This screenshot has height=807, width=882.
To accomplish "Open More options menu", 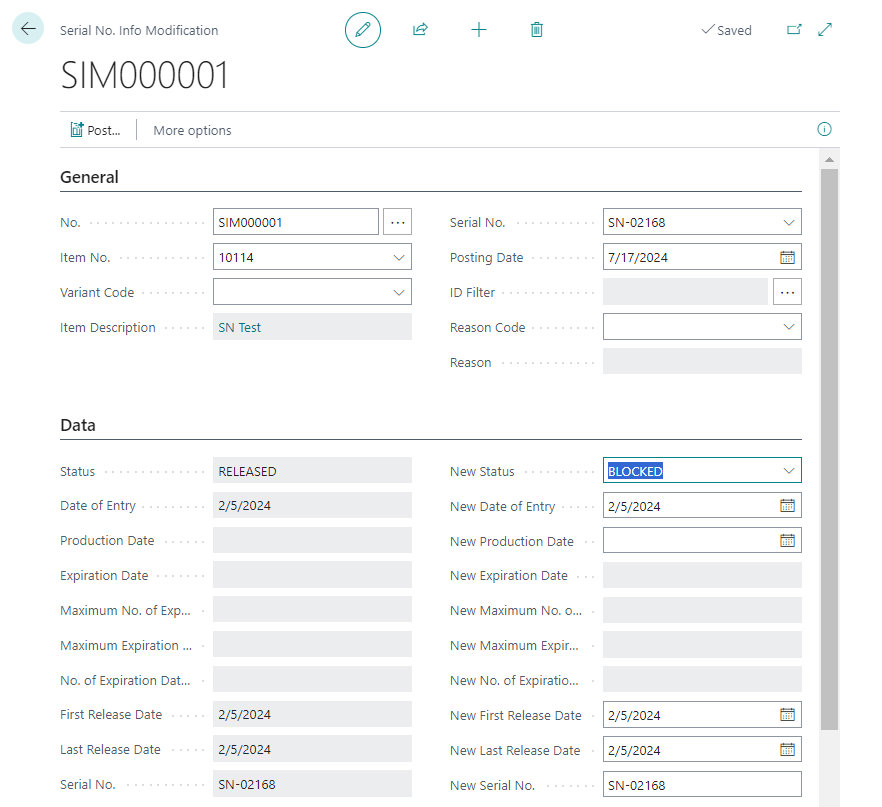I will pyautogui.click(x=192, y=130).
